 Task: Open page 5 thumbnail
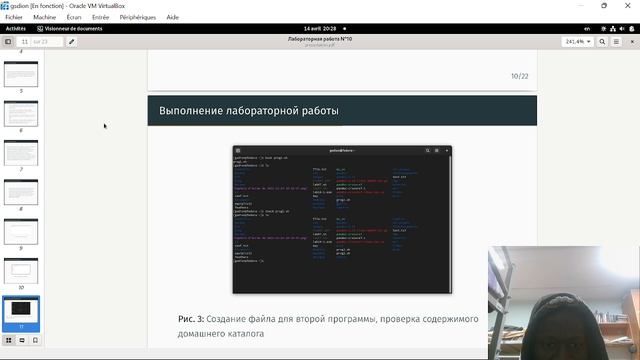(21, 74)
